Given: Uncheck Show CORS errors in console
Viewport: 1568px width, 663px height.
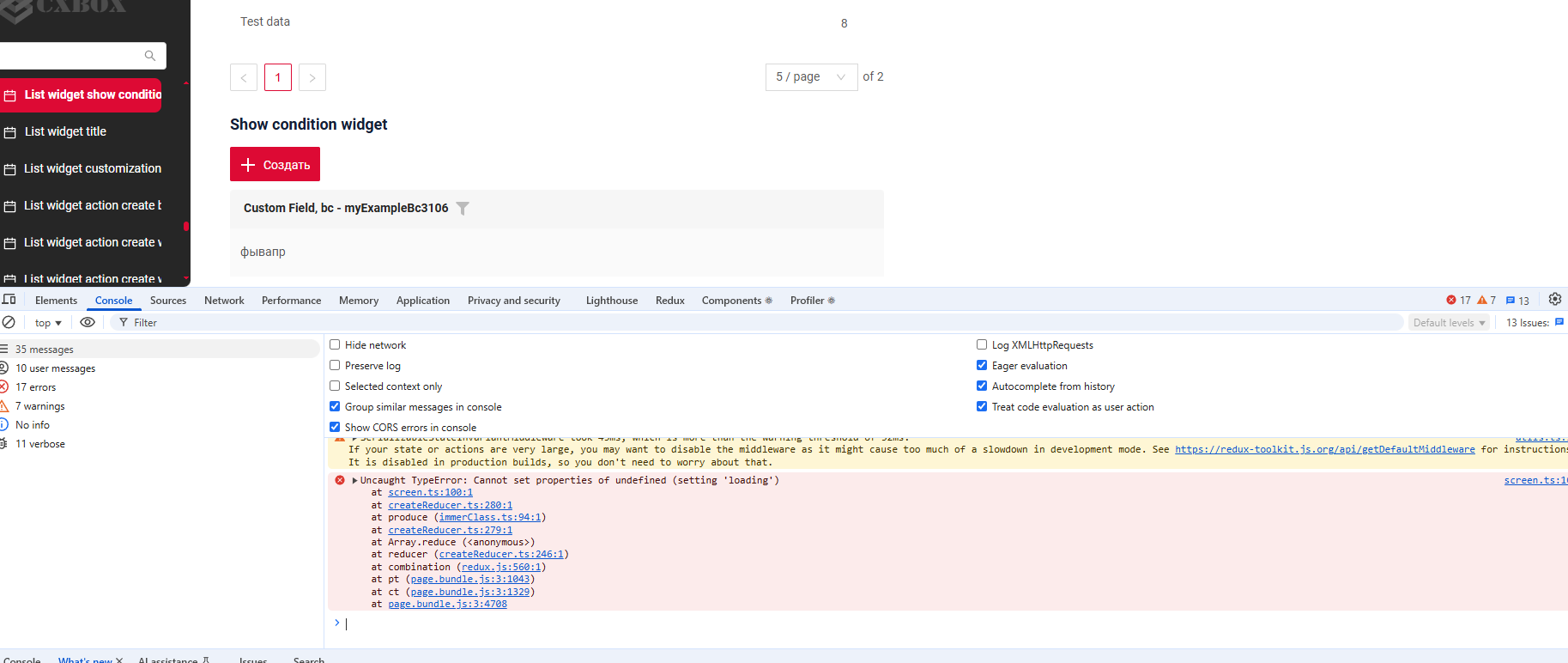Looking at the screenshot, I should [335, 427].
